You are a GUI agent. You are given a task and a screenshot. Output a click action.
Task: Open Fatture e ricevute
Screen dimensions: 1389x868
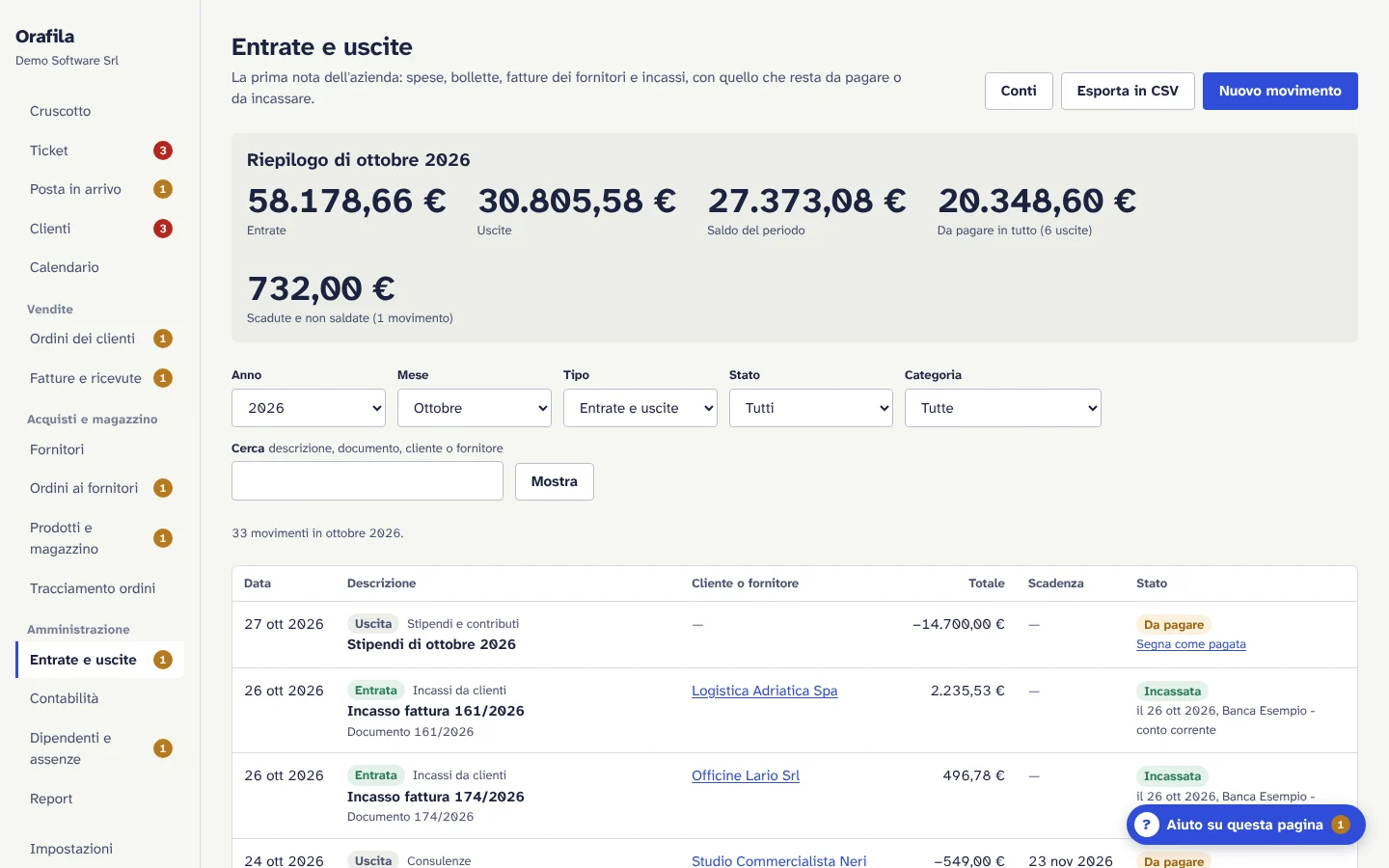pyautogui.click(x=99, y=378)
